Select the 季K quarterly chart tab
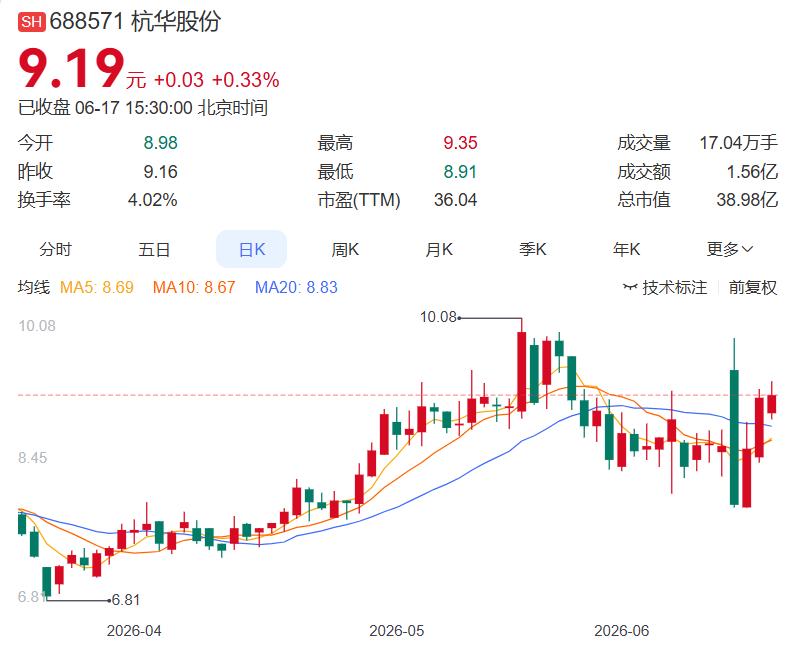The width and height of the screenshot is (791, 656). pos(533,249)
